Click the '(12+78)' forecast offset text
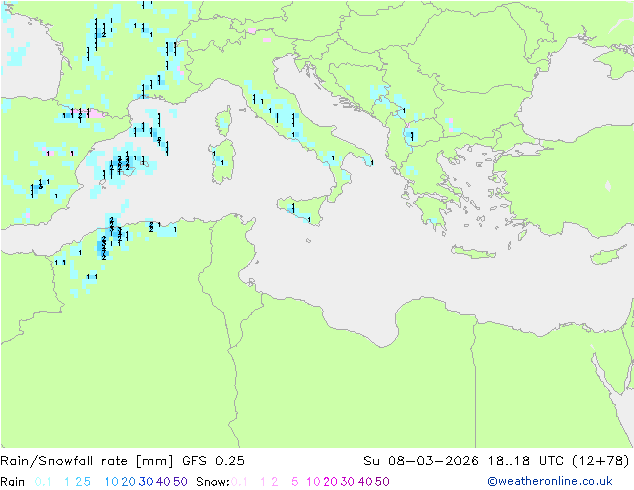 pos(601,461)
